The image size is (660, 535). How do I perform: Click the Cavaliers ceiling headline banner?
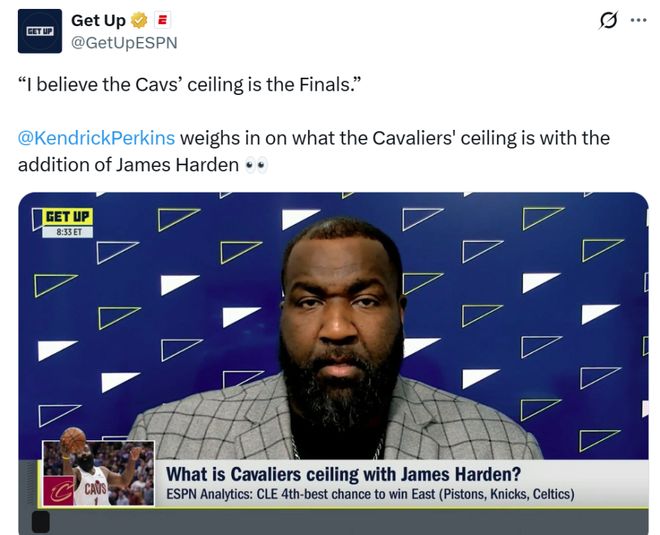click(x=343, y=474)
